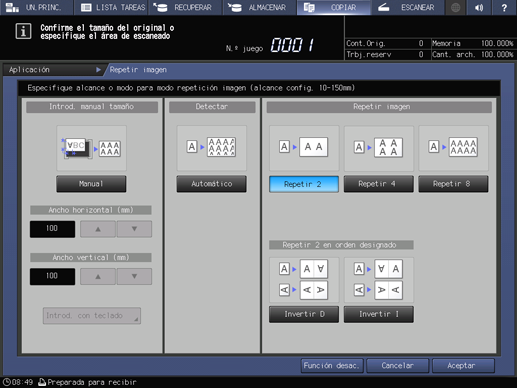Click the Repetir 2 layout illustration

pyautogui.click(x=304, y=148)
